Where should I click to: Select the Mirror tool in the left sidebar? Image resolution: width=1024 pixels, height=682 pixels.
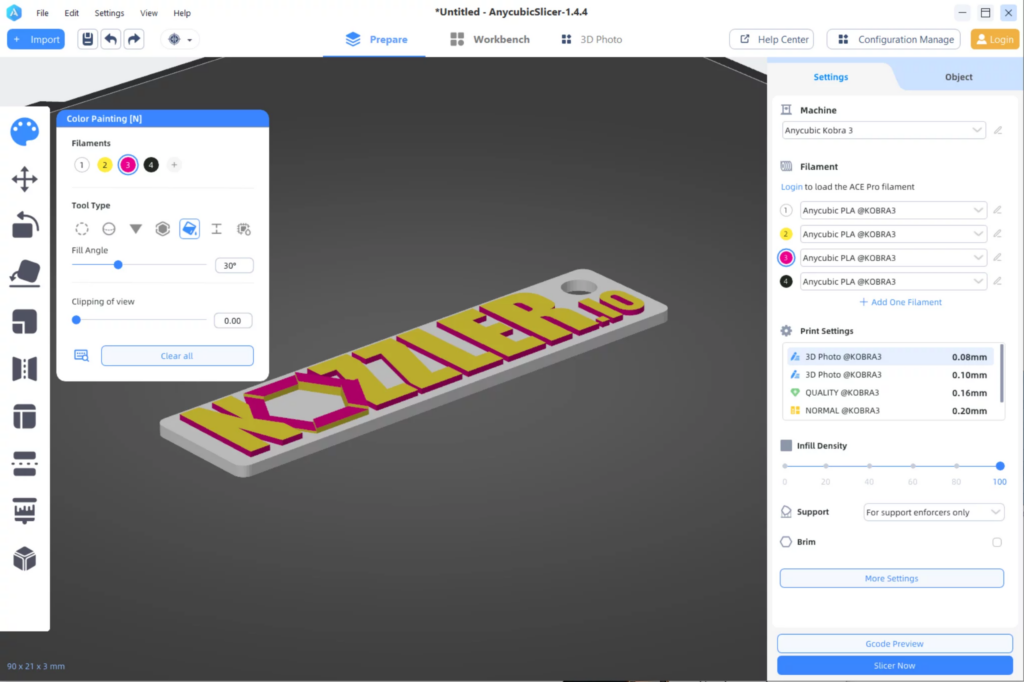coord(25,369)
